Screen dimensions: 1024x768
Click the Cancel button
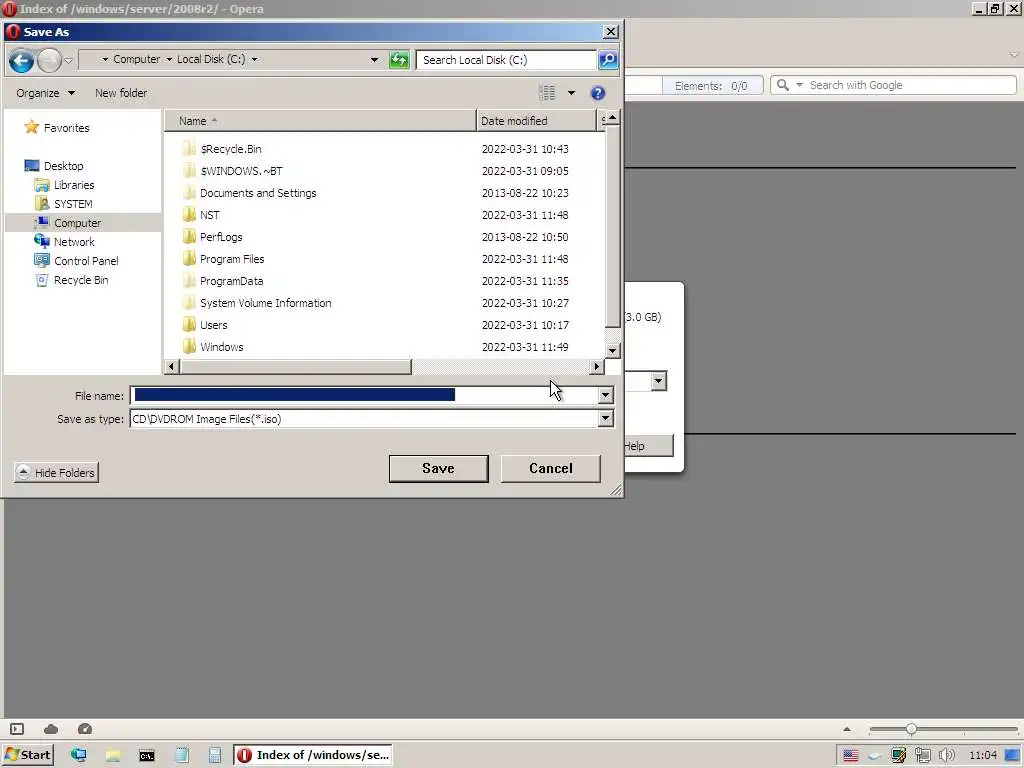pos(551,469)
